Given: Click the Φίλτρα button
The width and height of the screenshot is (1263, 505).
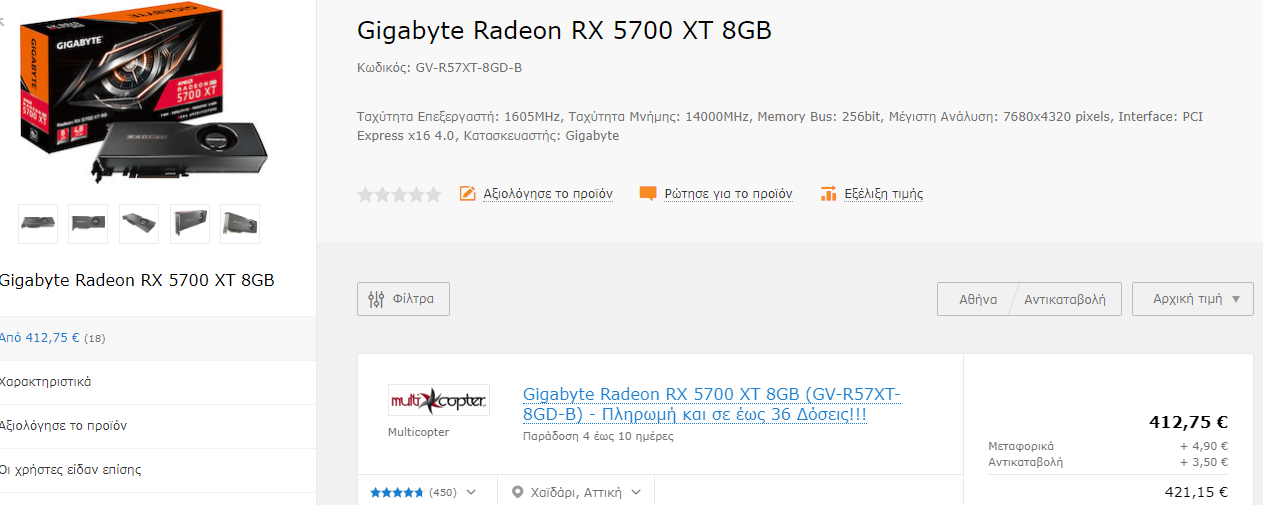Looking at the screenshot, I should 403,299.
